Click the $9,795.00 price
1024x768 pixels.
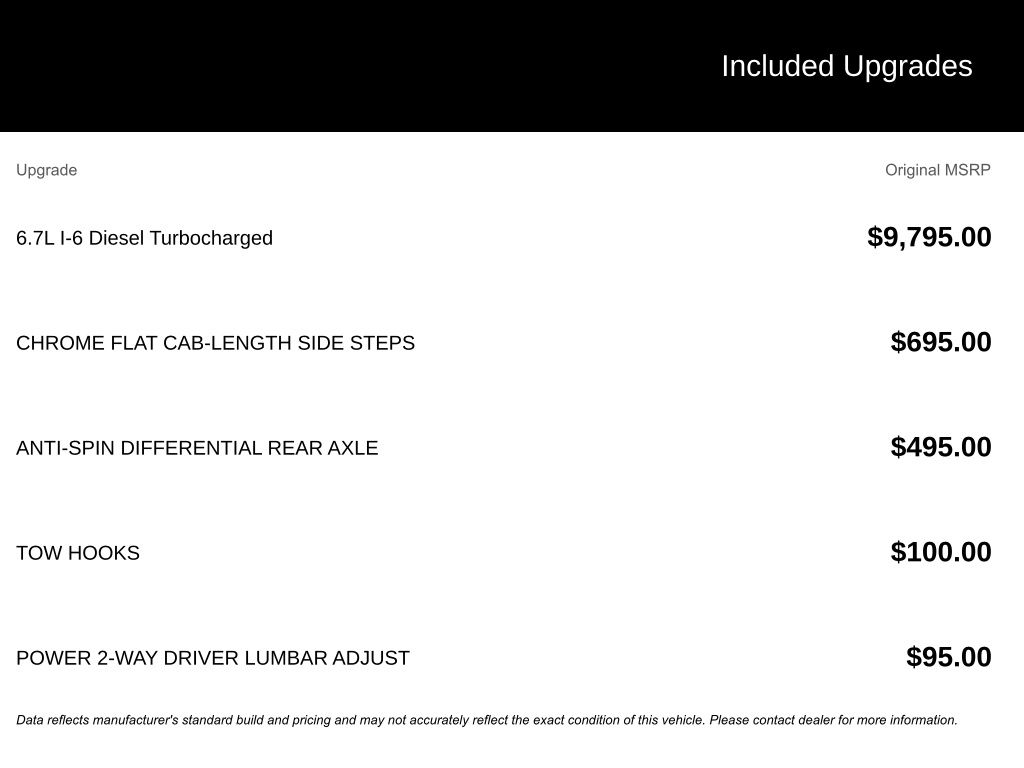tap(929, 237)
